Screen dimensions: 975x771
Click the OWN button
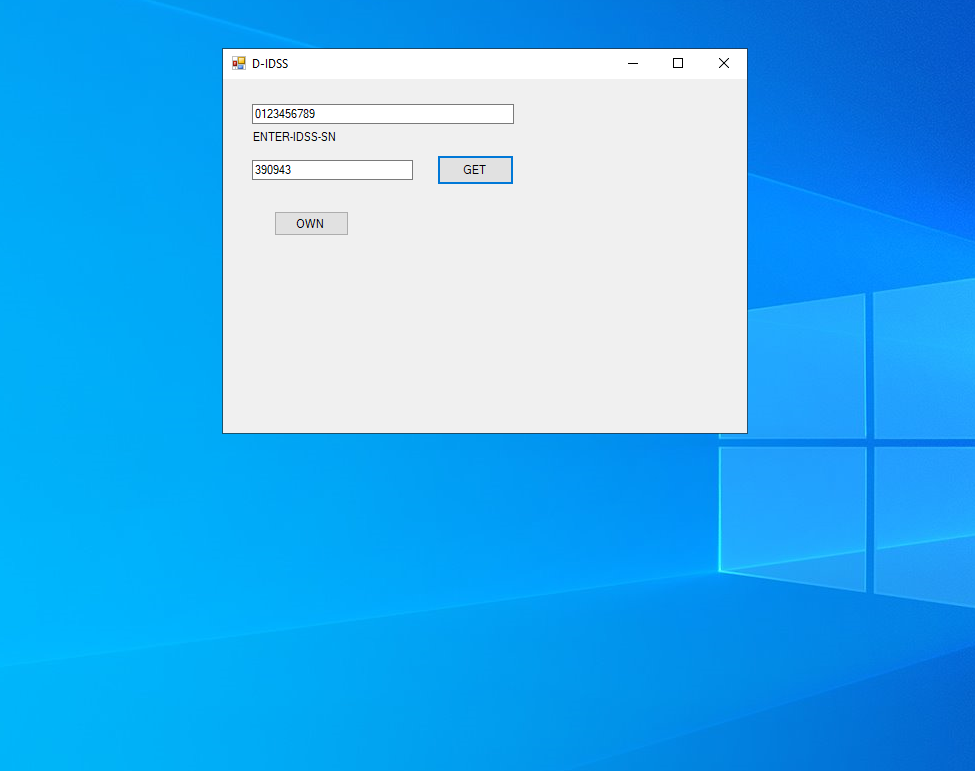pos(311,224)
